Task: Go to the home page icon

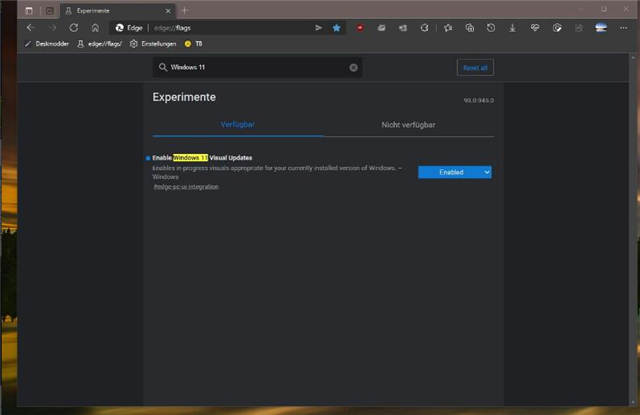Action: pos(95,28)
